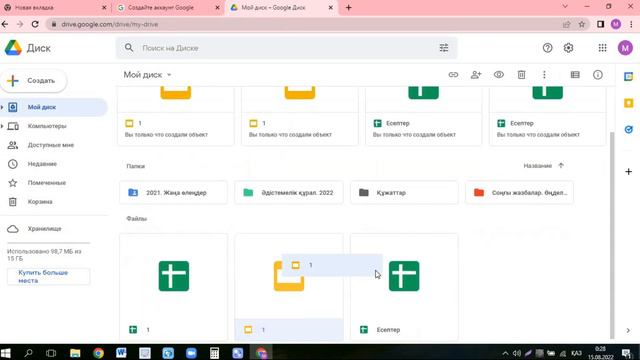Viewport: 640px width, 360px height.
Task: Open search filter options in search bar
Action: pos(444,48)
